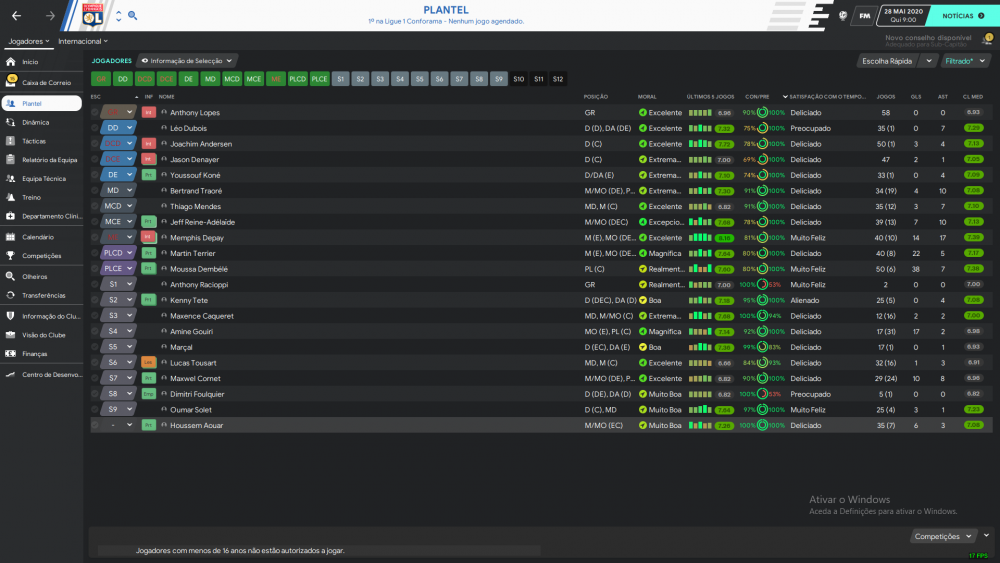This screenshot has height=563, width=1000.
Task: Click Escolha Rápida button
Action: click(887, 61)
